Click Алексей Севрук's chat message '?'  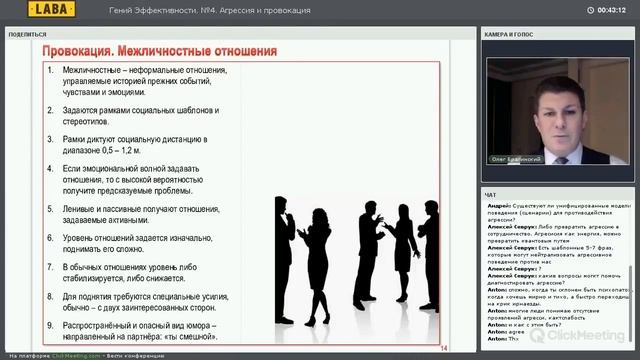pos(514,269)
